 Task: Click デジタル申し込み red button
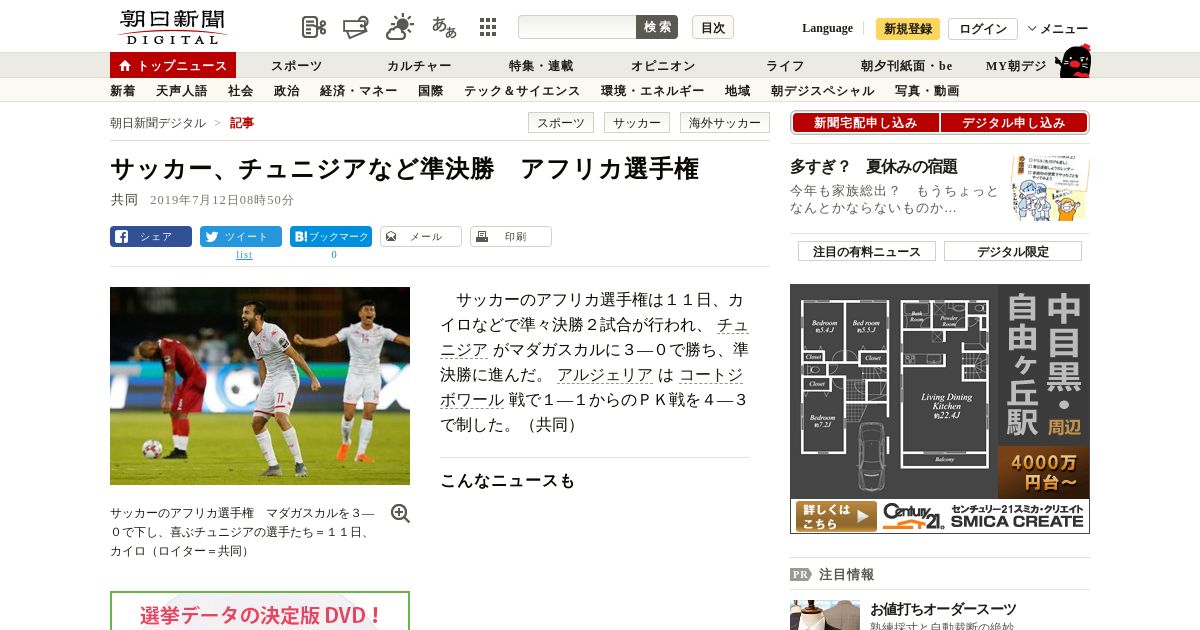(x=1014, y=123)
